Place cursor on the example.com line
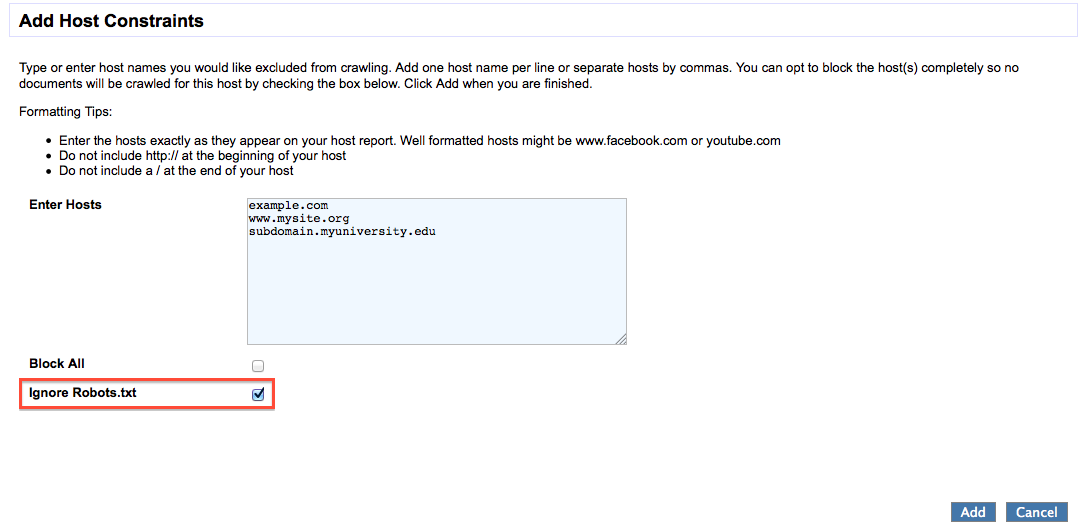The image size is (1079, 530). click(x=288, y=205)
